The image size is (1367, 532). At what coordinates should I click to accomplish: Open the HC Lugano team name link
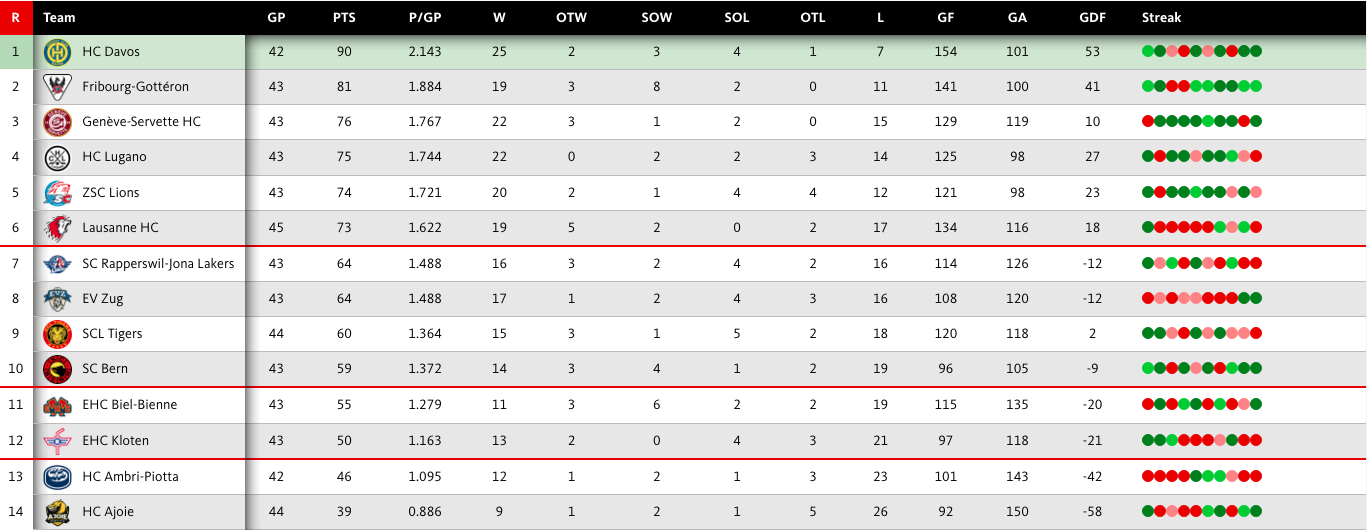(114, 157)
